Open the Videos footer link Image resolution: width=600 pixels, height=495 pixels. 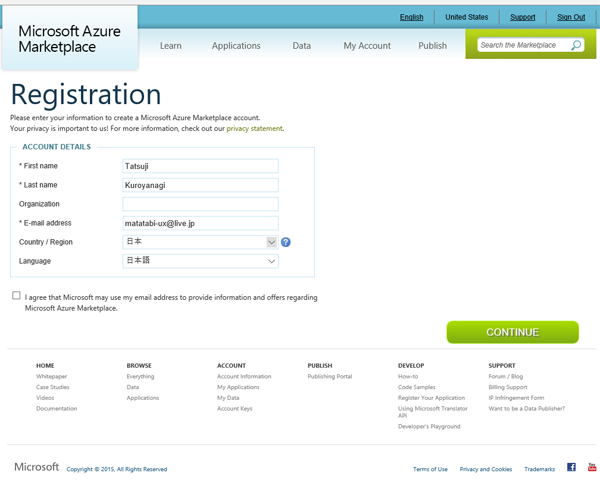(x=45, y=398)
